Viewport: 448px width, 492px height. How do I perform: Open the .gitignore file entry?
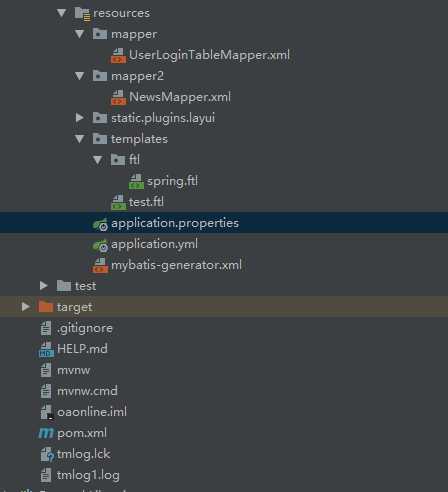click(85, 329)
